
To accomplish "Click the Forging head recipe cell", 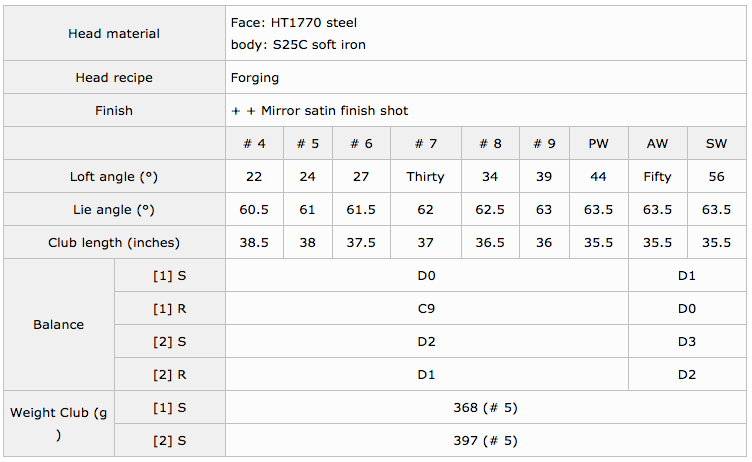I will coord(255,77).
